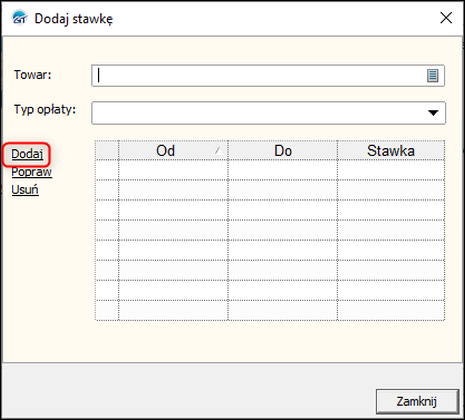Click the GT application icon in title bar
Screen dimensions: 465x420
pos(19,18)
